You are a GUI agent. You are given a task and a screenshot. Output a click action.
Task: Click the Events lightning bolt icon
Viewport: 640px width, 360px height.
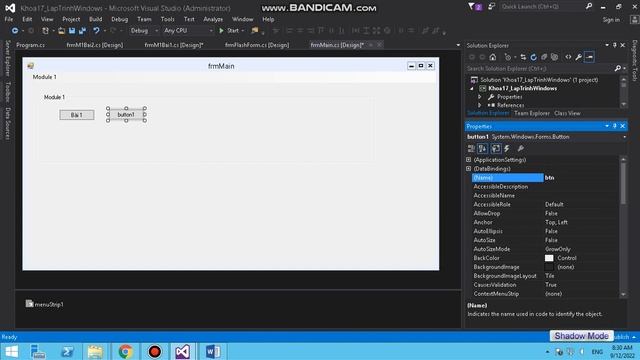[x=507, y=149]
